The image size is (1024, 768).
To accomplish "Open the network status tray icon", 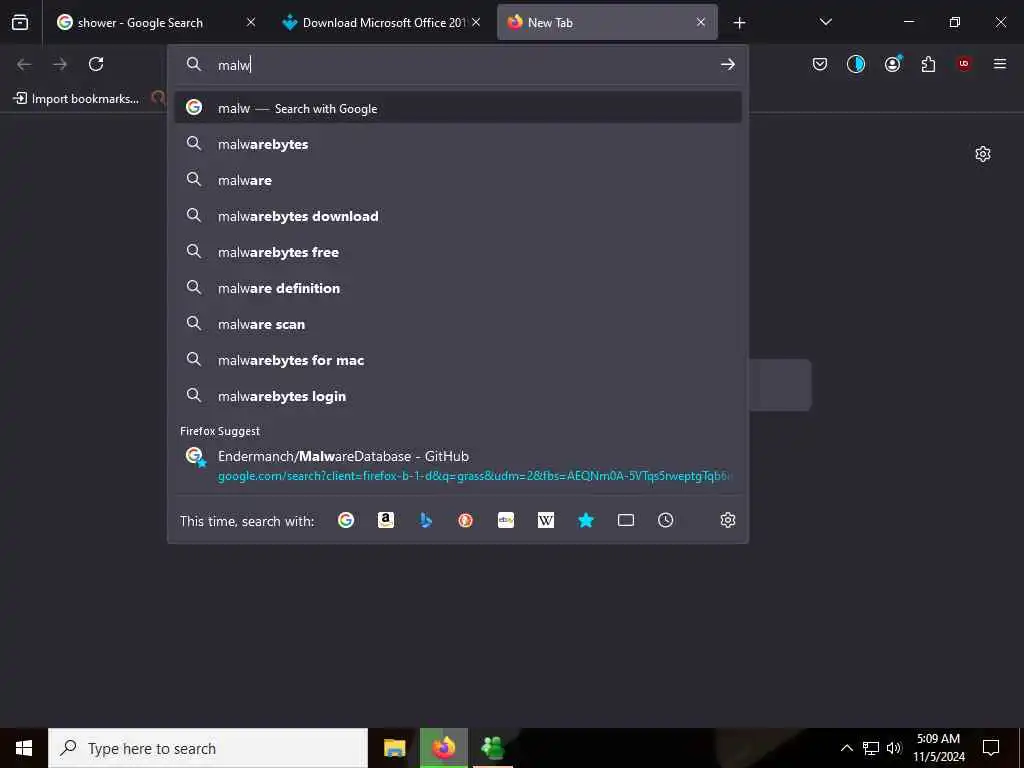I will click(871, 748).
